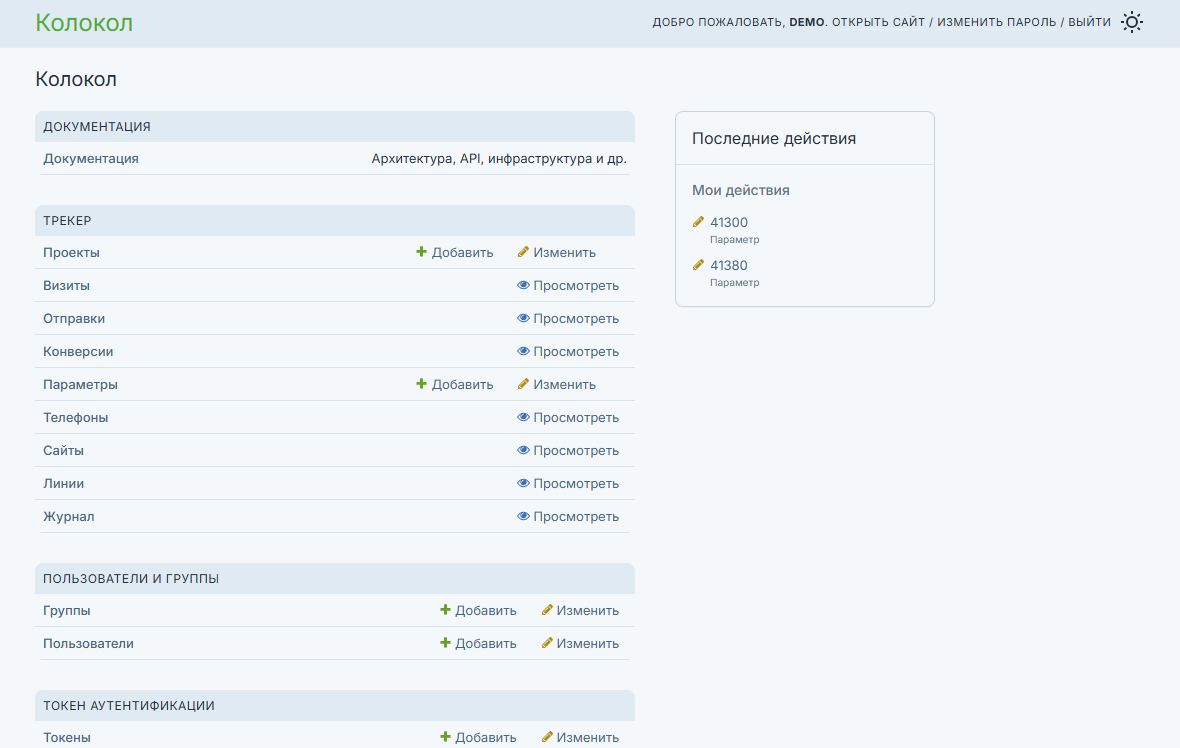Open the Документация model link
The width and height of the screenshot is (1180, 748).
click(x=91, y=159)
